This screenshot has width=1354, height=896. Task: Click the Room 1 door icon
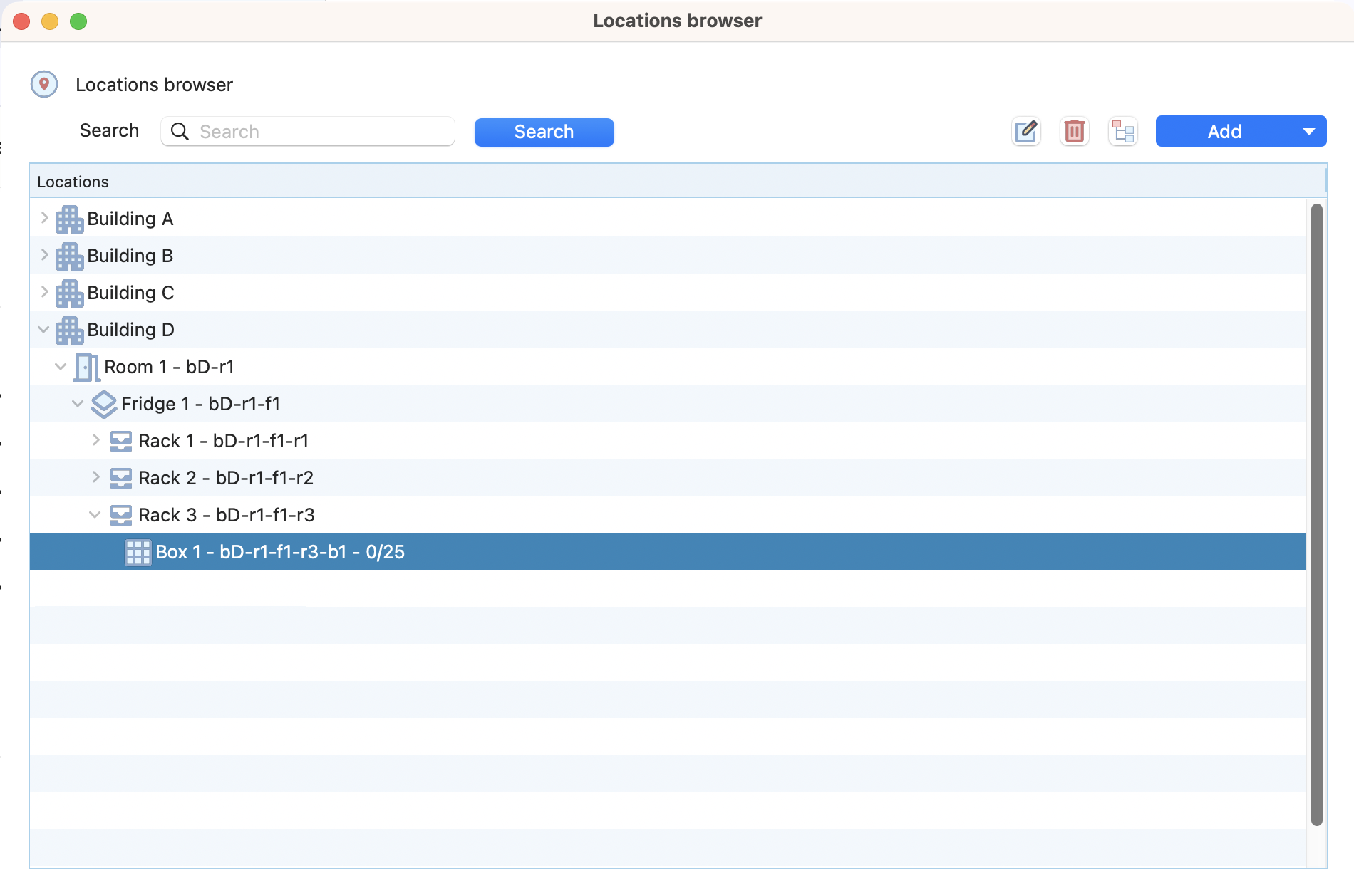tap(86, 368)
